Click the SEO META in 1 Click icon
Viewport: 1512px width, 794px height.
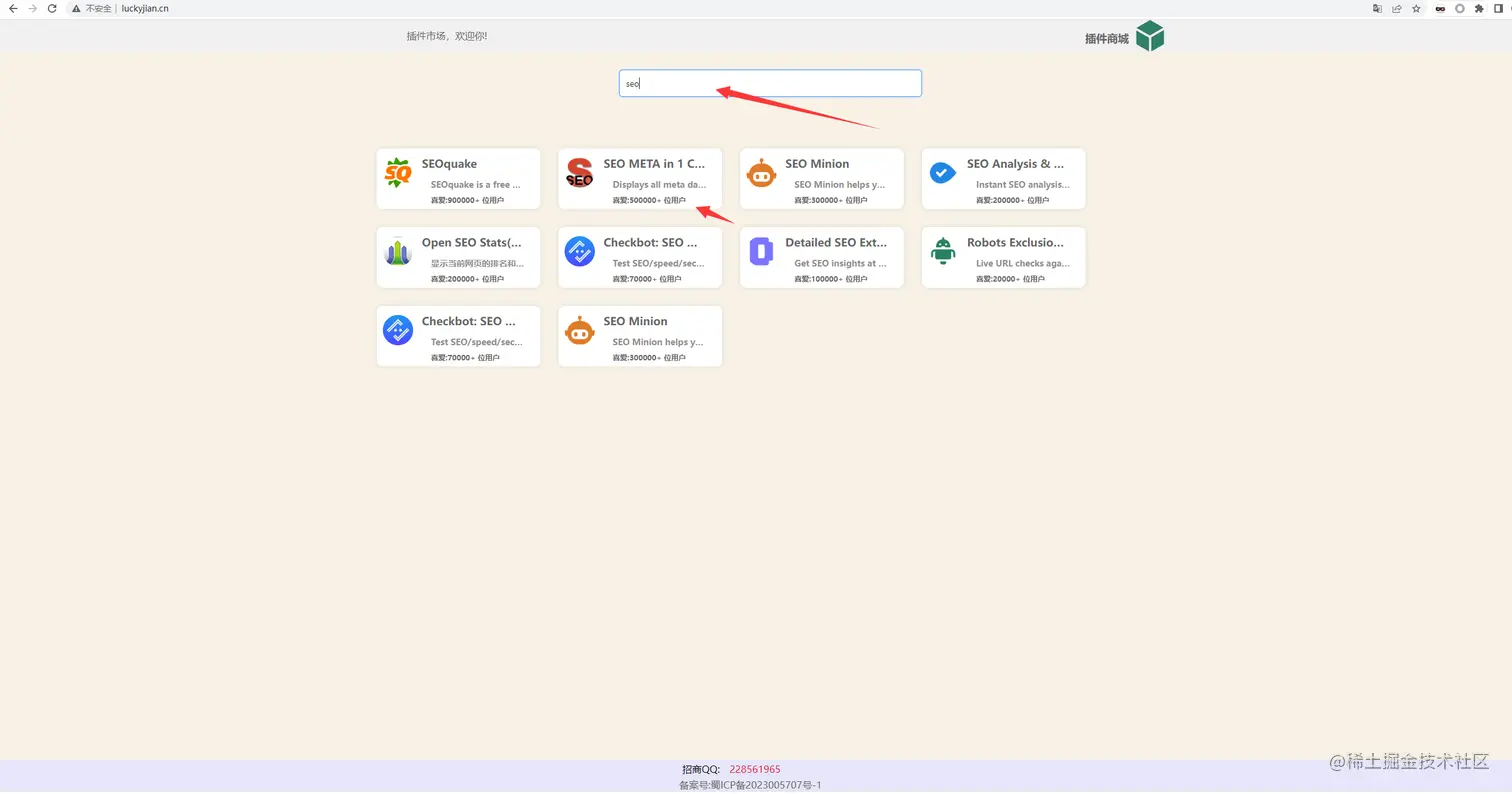[580, 173]
